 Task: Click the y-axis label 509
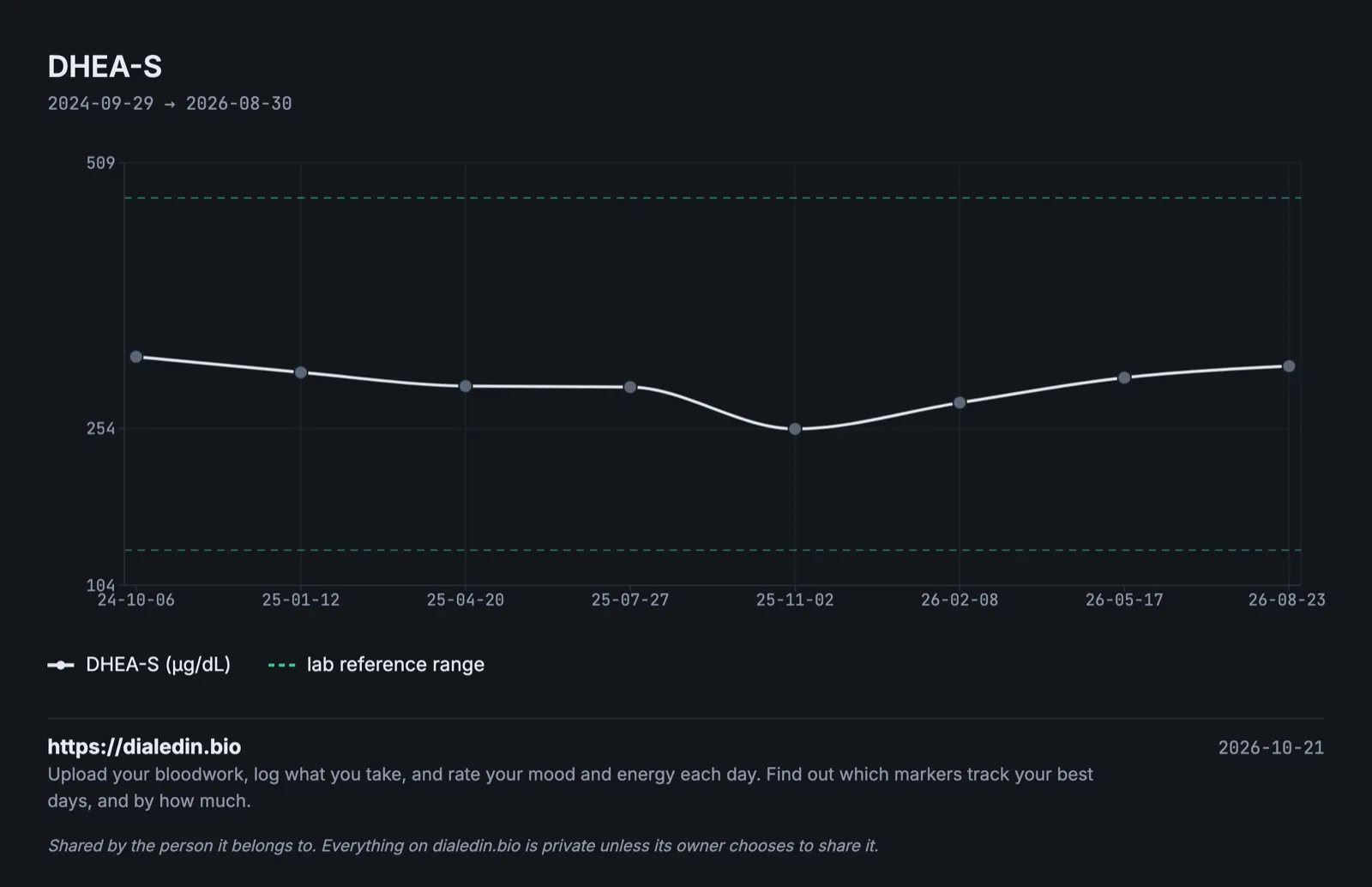coord(100,163)
